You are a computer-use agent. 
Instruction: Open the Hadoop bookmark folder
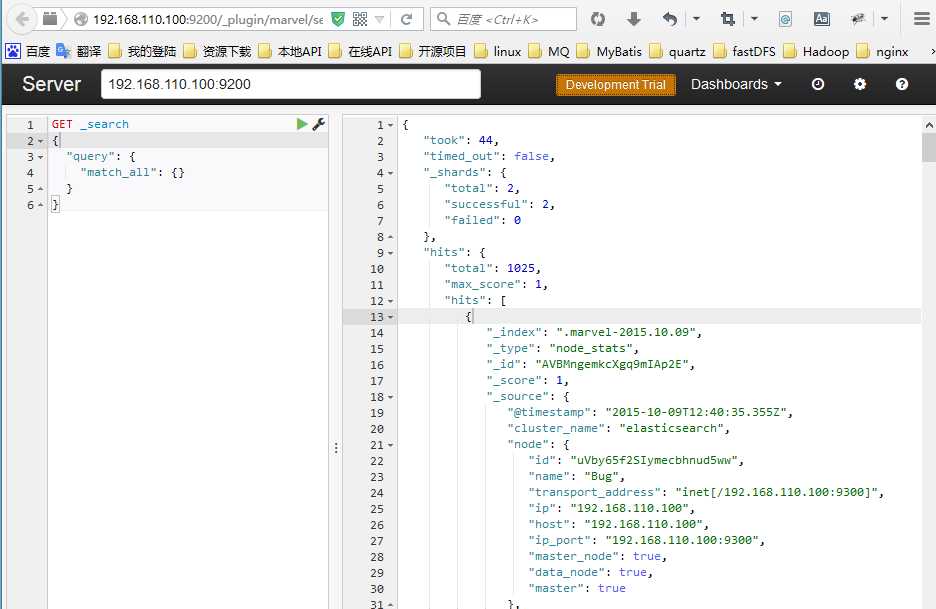click(x=816, y=51)
